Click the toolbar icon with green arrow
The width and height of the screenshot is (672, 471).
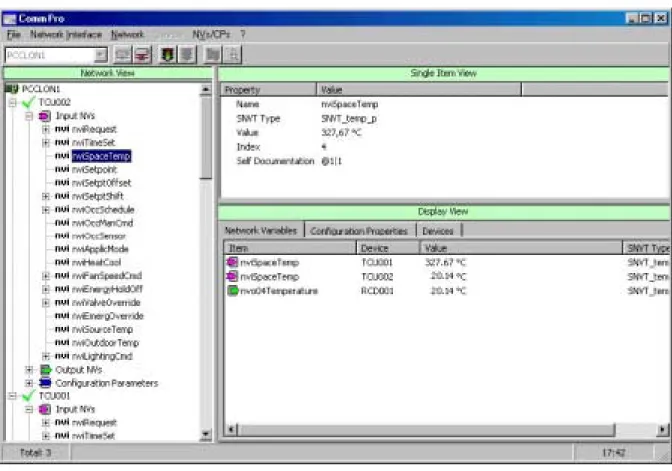tap(167, 55)
